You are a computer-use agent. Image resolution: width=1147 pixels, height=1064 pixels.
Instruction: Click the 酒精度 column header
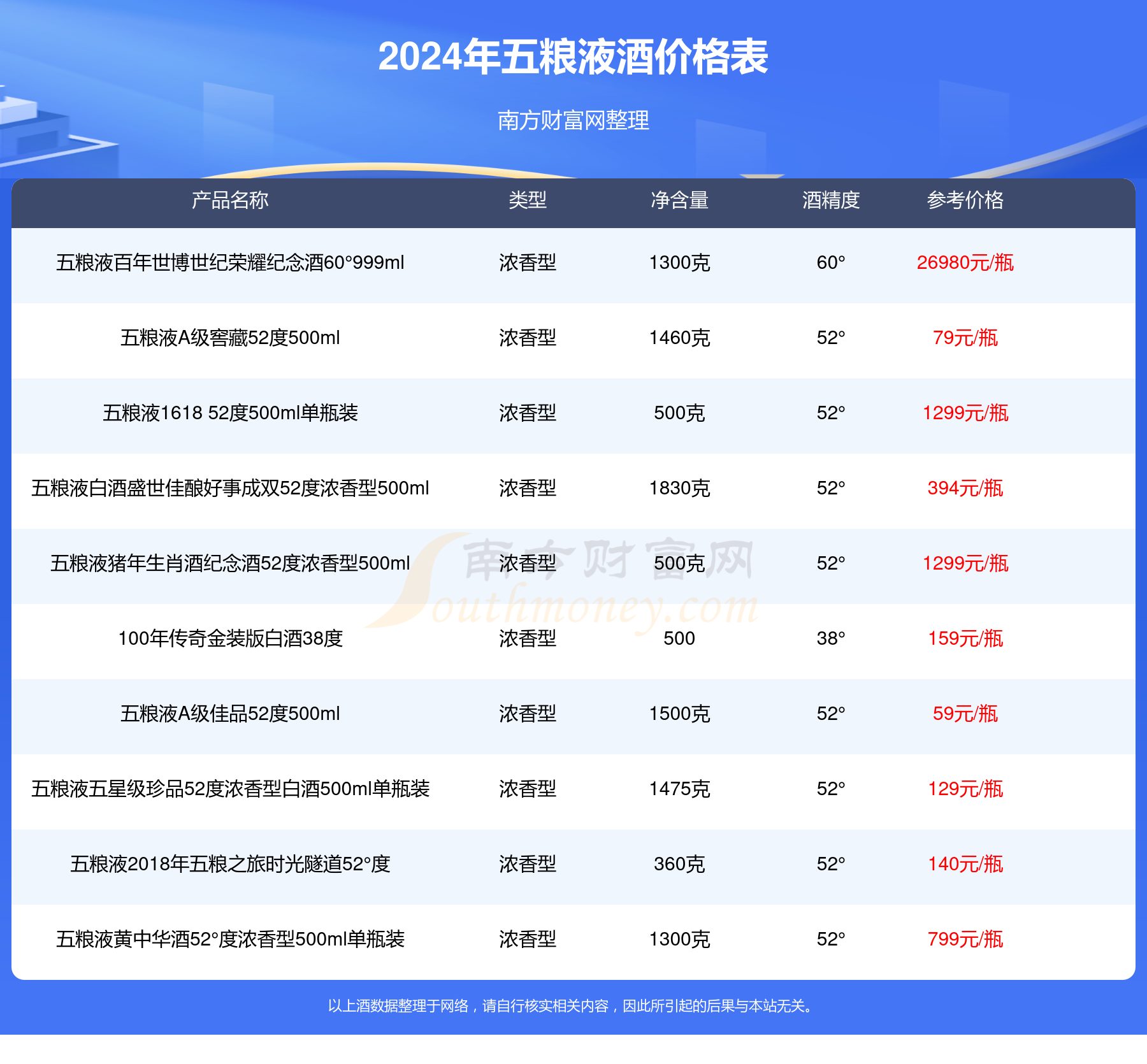(x=831, y=200)
